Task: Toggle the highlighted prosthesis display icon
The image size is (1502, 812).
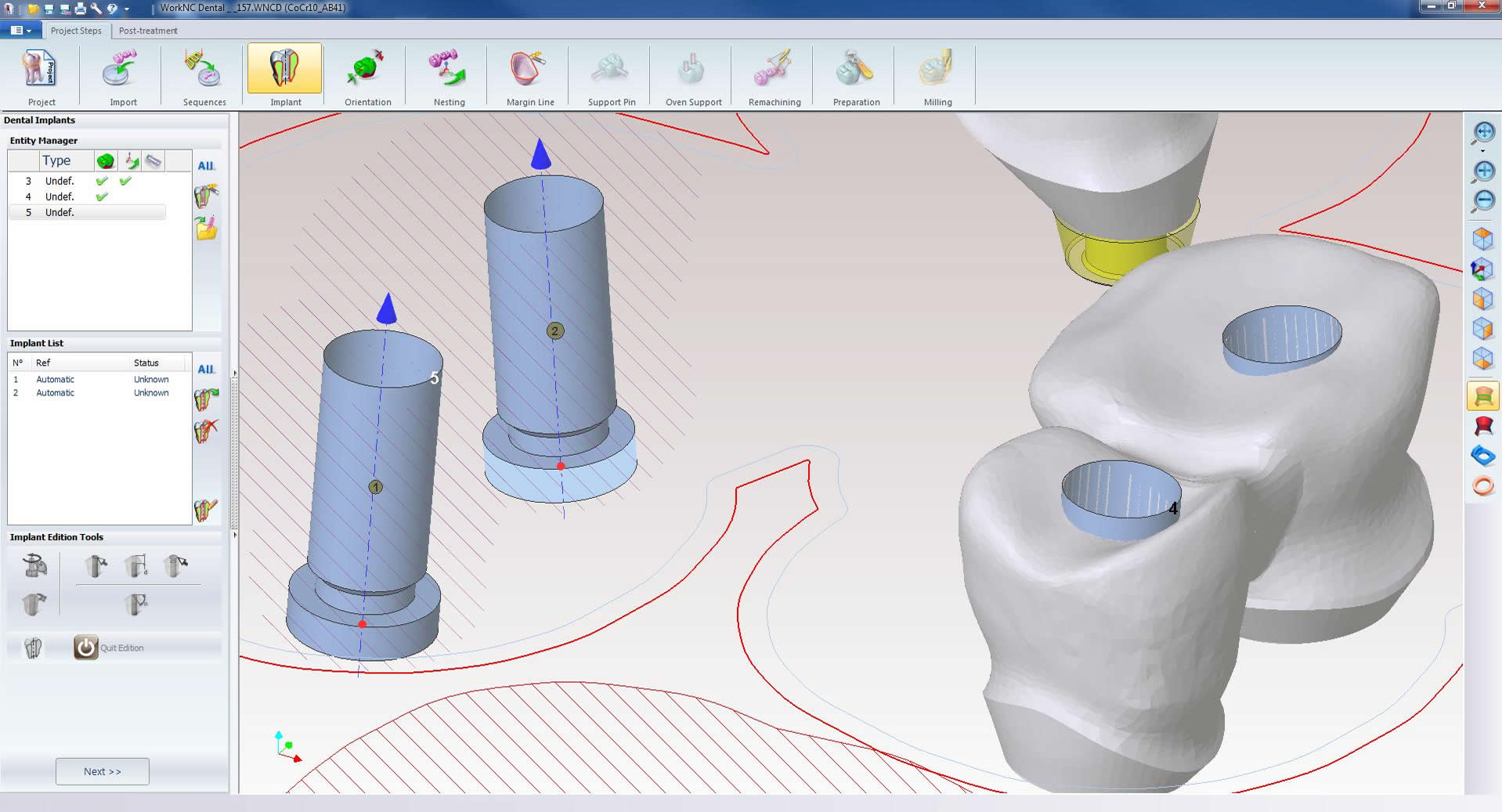Action: coord(1483,396)
